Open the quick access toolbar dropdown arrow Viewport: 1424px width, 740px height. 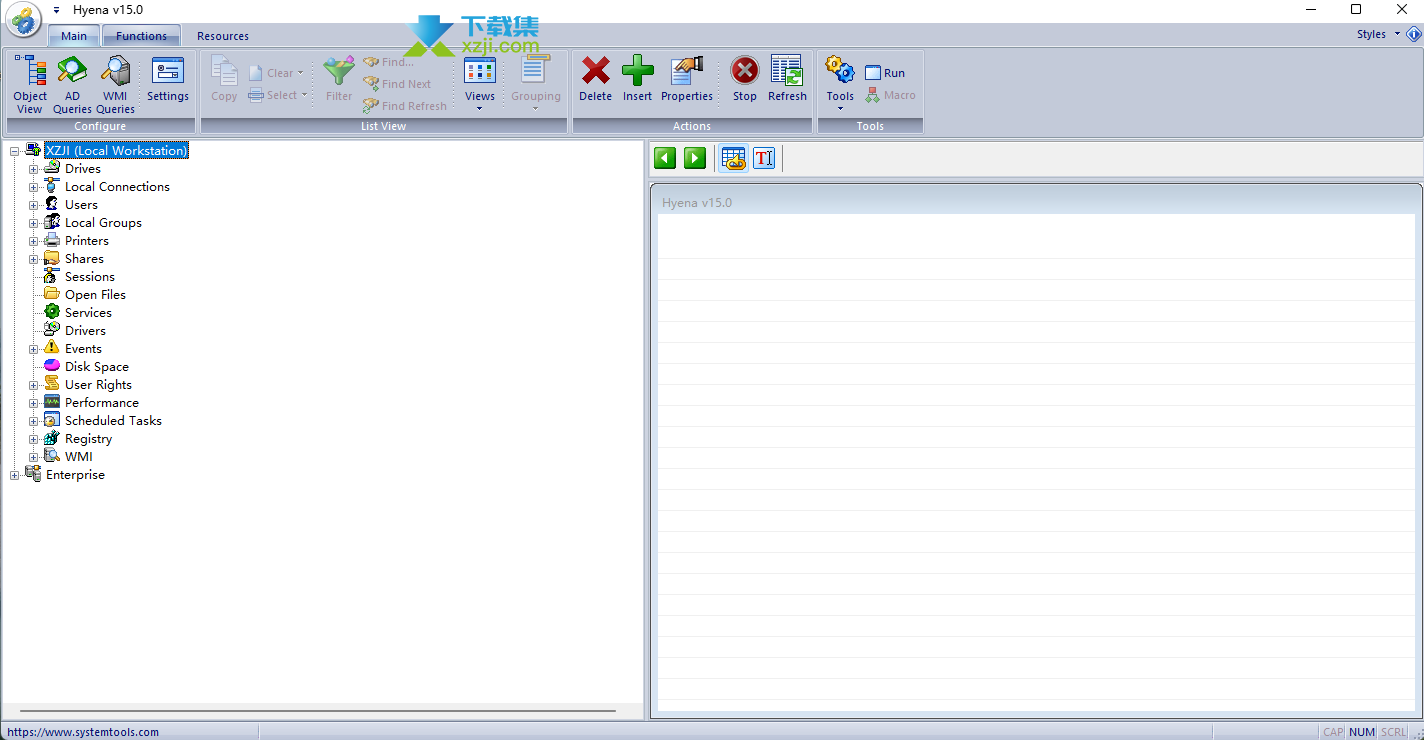pos(57,10)
